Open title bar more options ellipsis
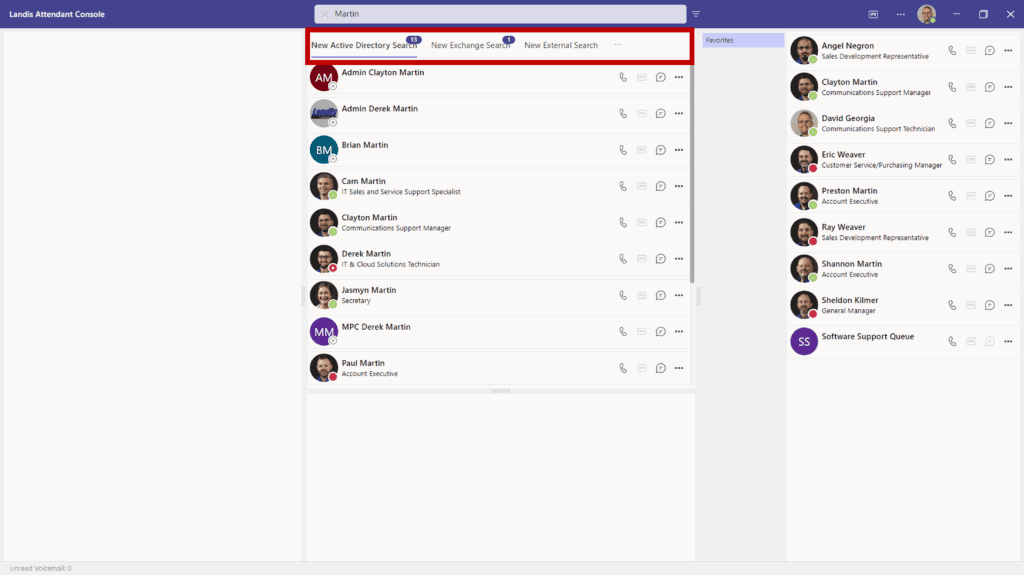The width and height of the screenshot is (1024, 575). [901, 14]
